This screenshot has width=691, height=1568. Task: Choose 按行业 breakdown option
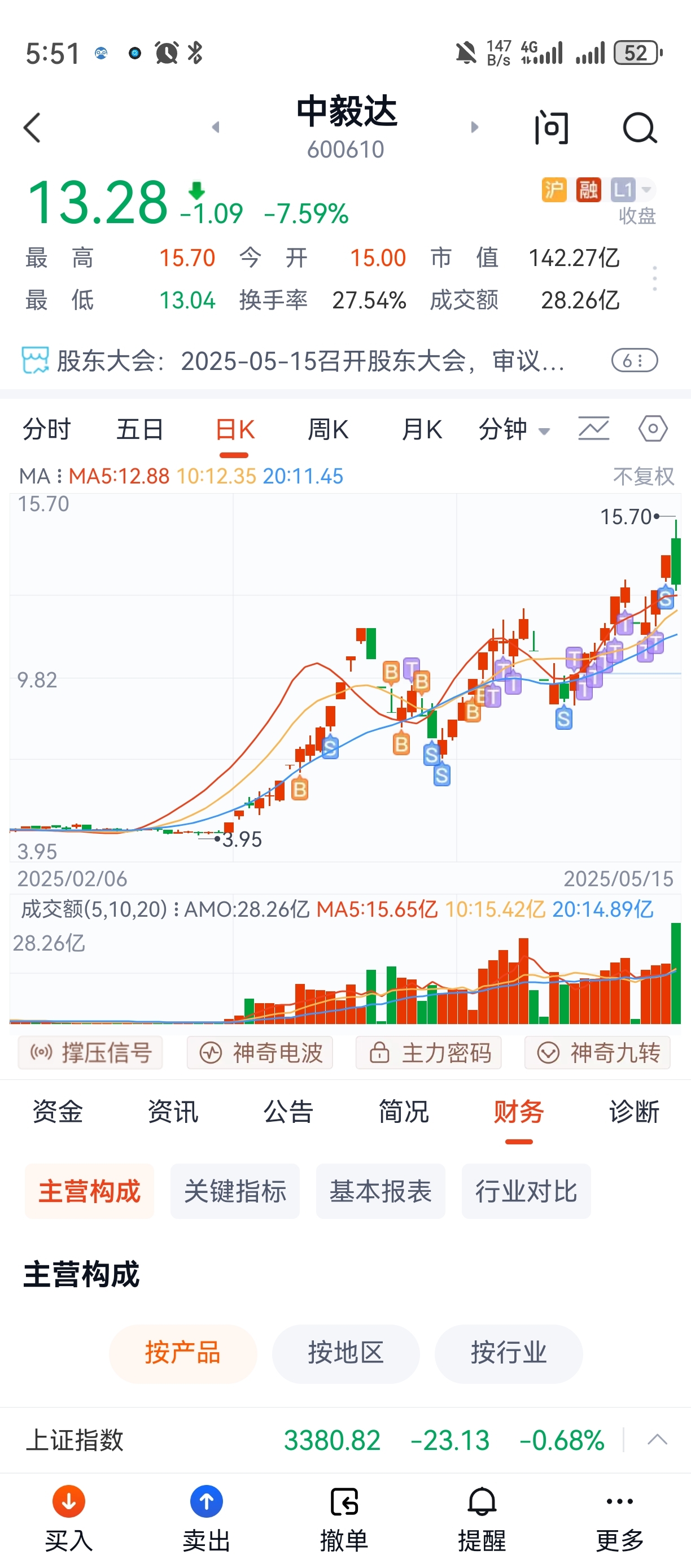coord(509,1353)
